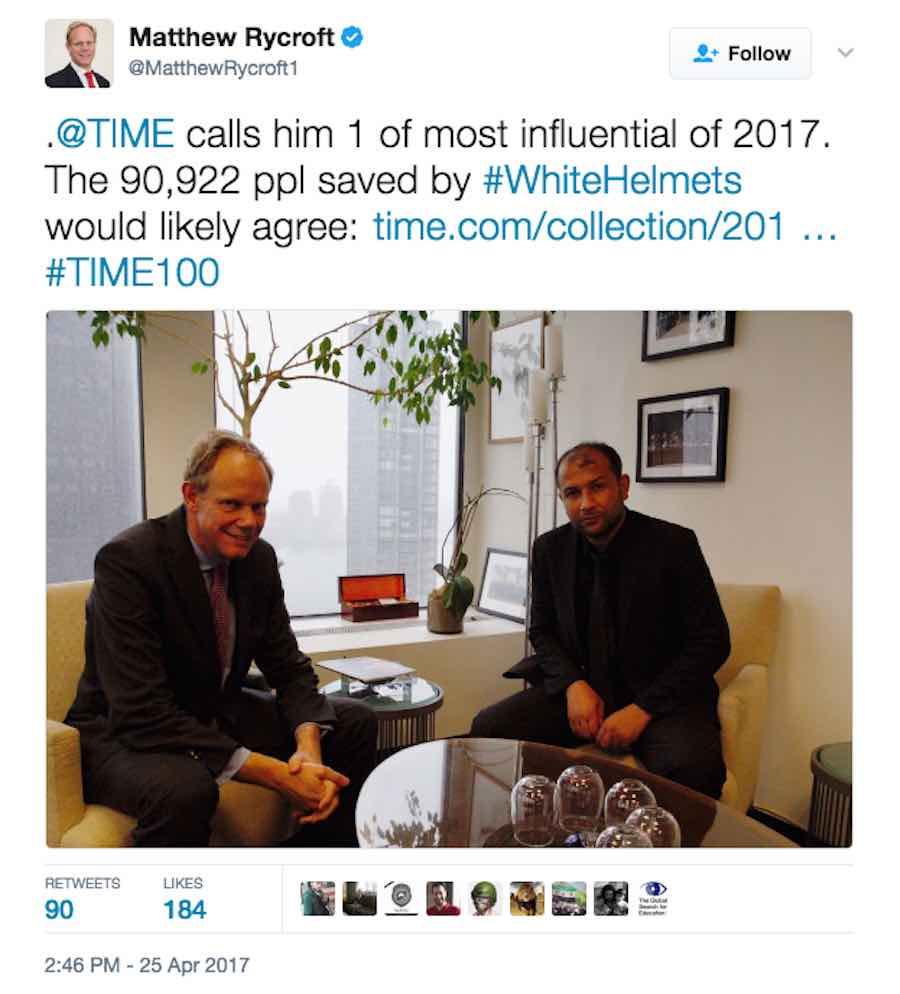
Task: Click the gray badge emblem avatar
Action: [402, 898]
